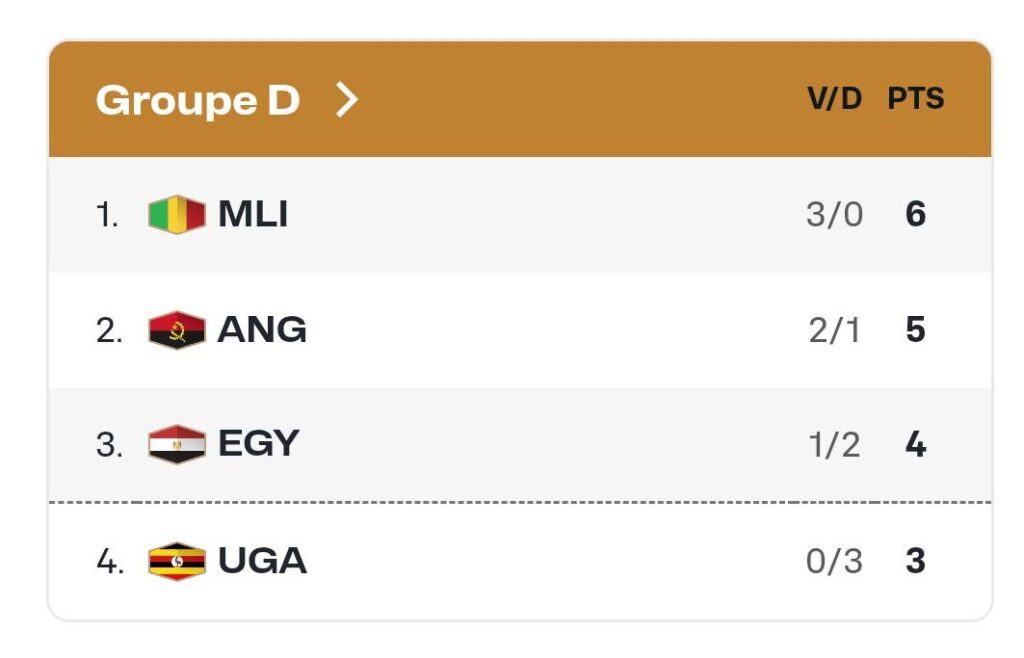Expand Groupe D with the chevron arrow

(346, 100)
